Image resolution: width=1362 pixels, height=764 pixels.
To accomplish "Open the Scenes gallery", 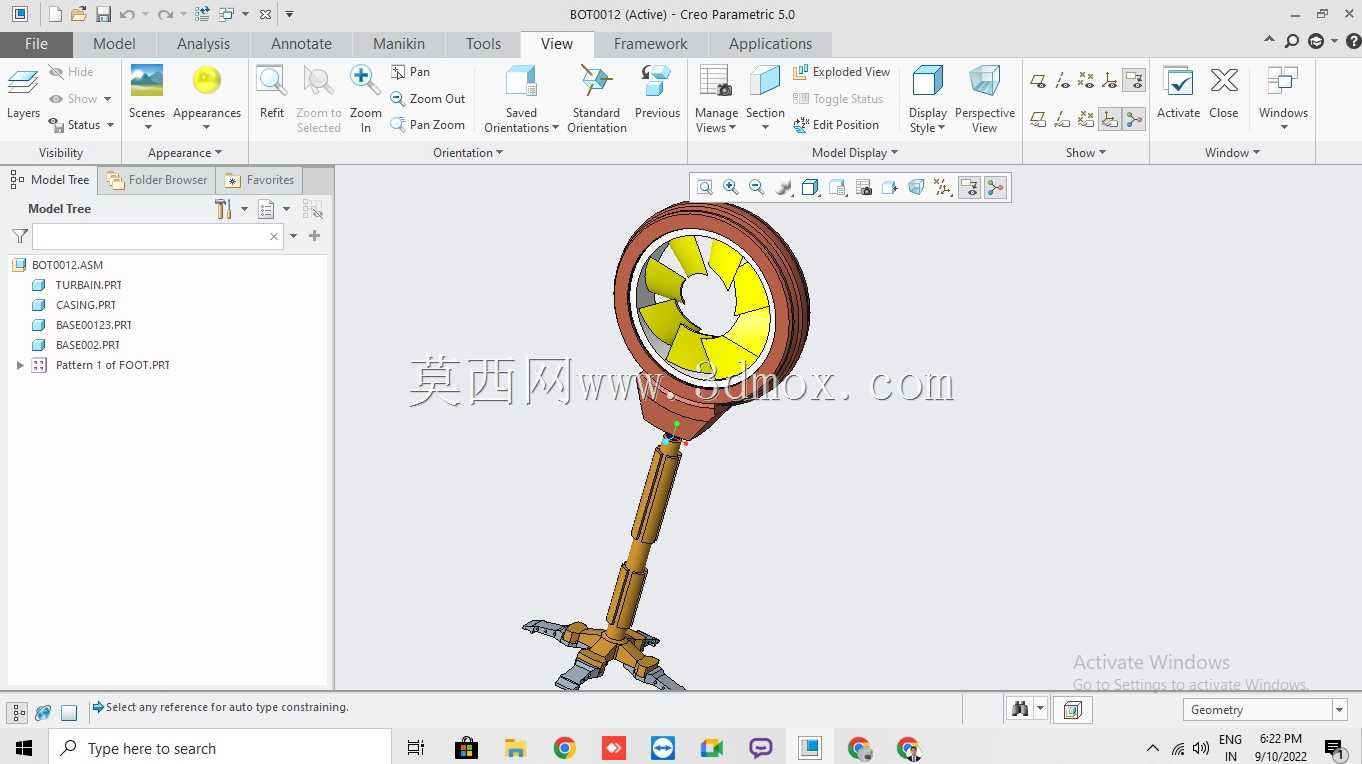I will (x=147, y=96).
